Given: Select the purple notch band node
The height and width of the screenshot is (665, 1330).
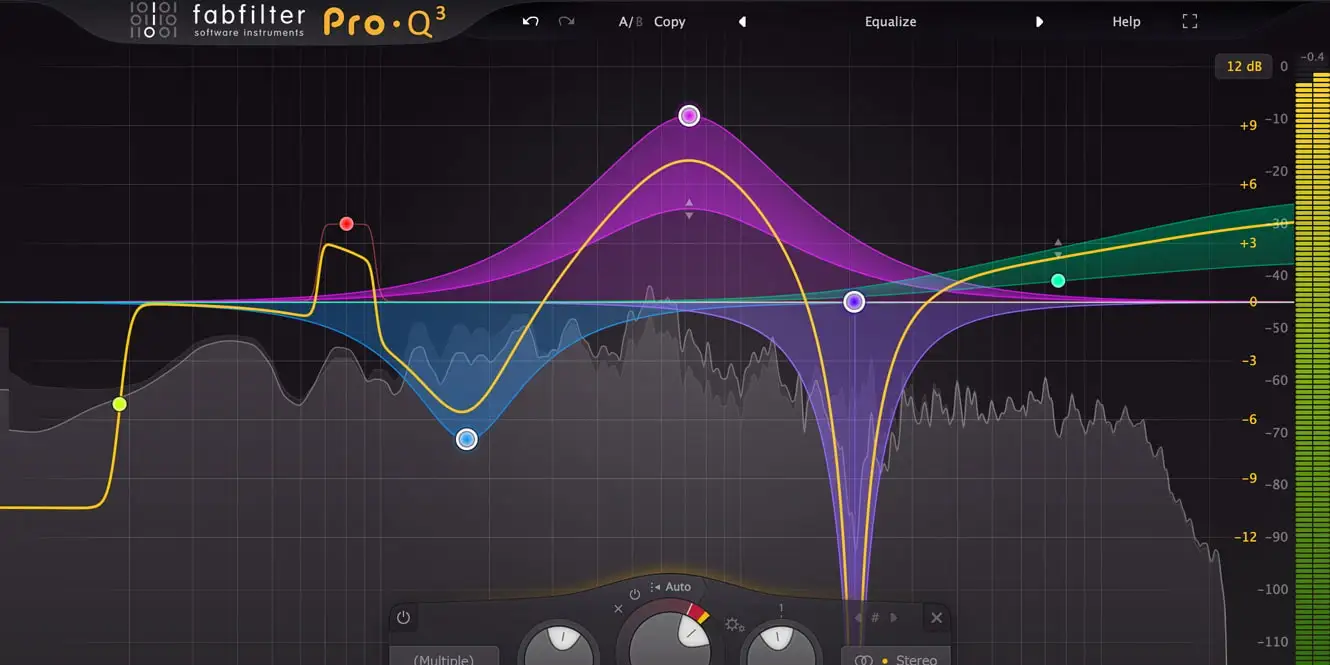Looking at the screenshot, I should coord(854,301).
